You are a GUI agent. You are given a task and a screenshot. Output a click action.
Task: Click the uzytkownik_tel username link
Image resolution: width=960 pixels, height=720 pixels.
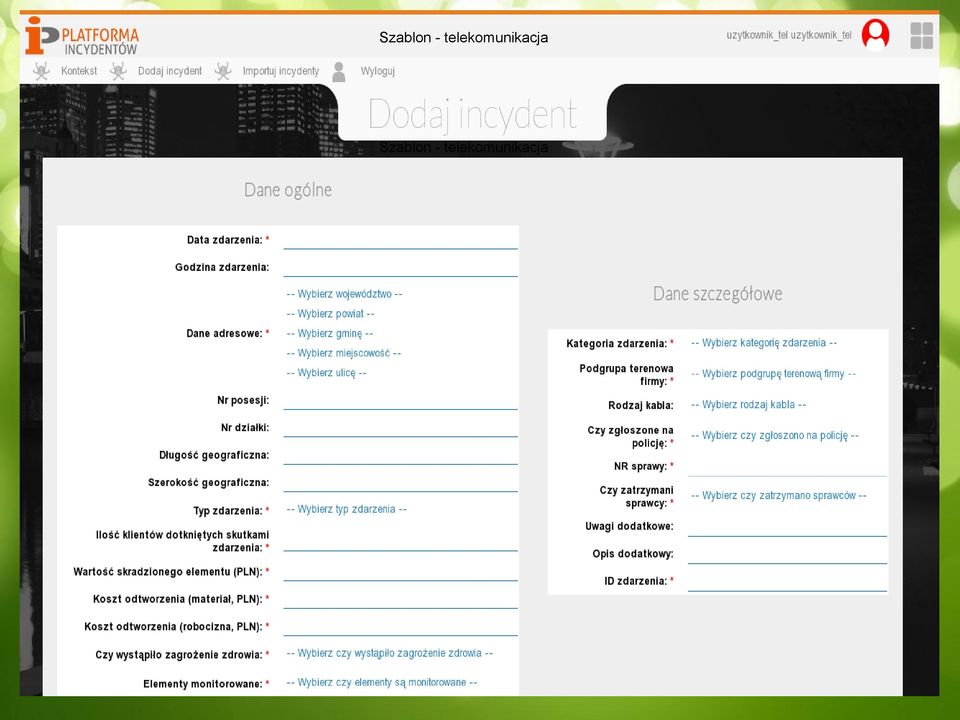pos(789,35)
